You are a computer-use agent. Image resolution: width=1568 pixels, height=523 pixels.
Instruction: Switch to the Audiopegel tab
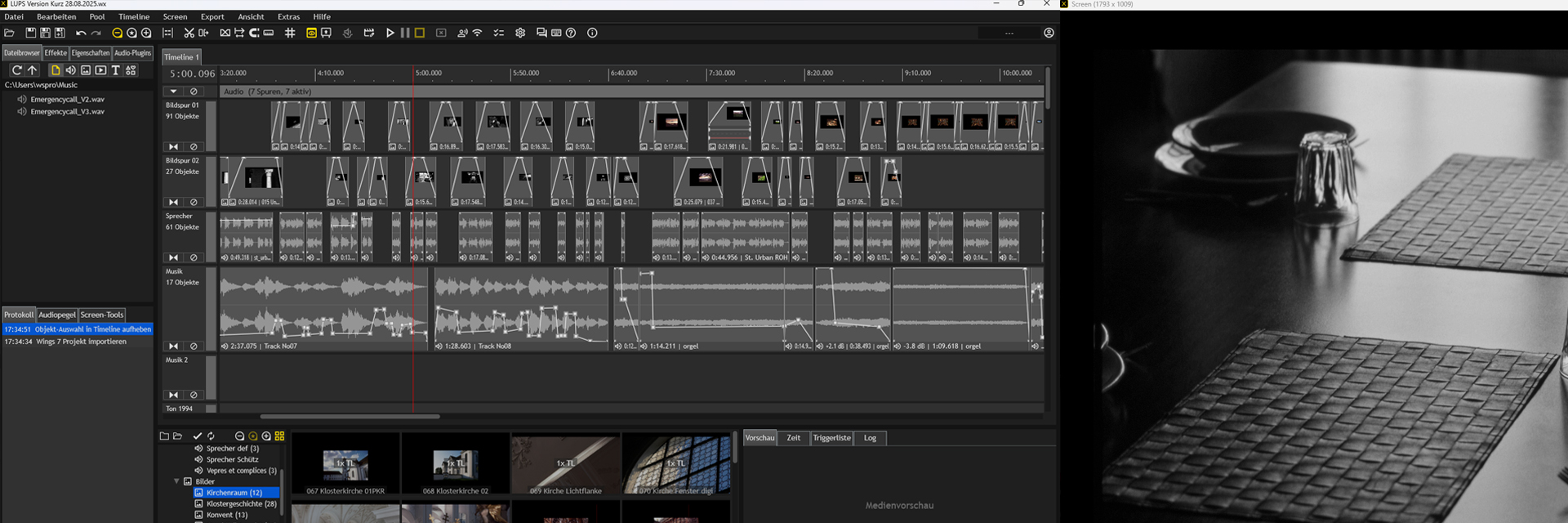point(57,315)
